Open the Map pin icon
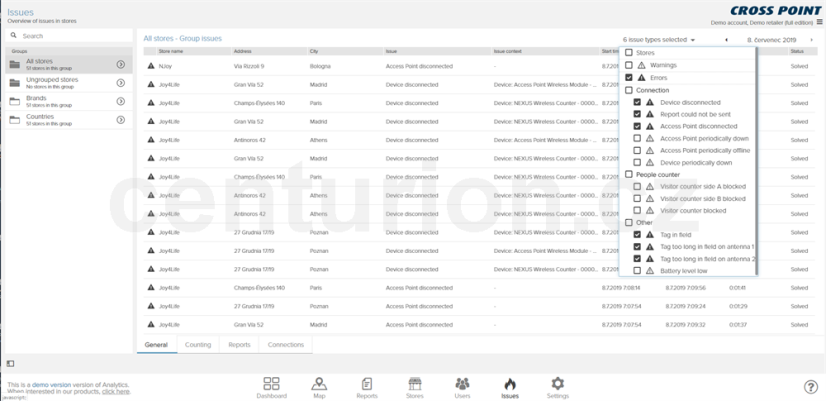The width and height of the screenshot is (826, 401). tap(319, 384)
